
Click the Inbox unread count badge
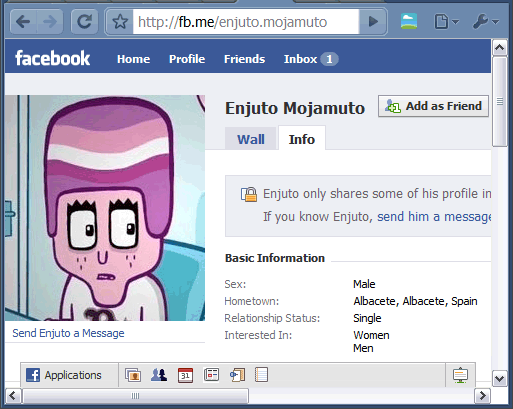(x=329, y=59)
